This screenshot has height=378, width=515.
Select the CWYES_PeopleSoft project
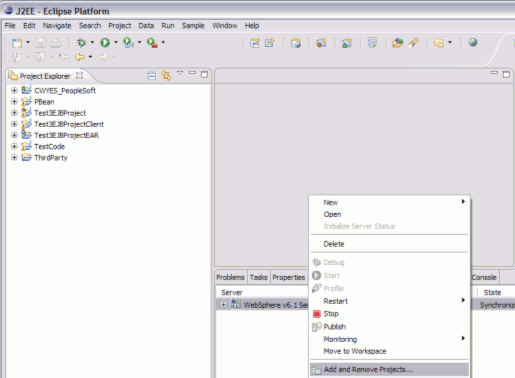click(x=65, y=91)
